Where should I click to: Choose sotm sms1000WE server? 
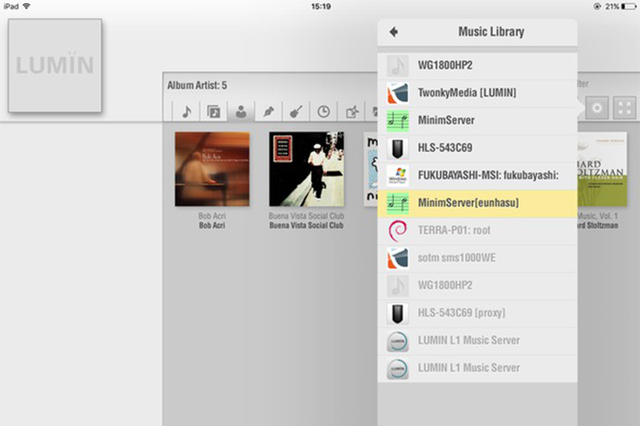478,259
